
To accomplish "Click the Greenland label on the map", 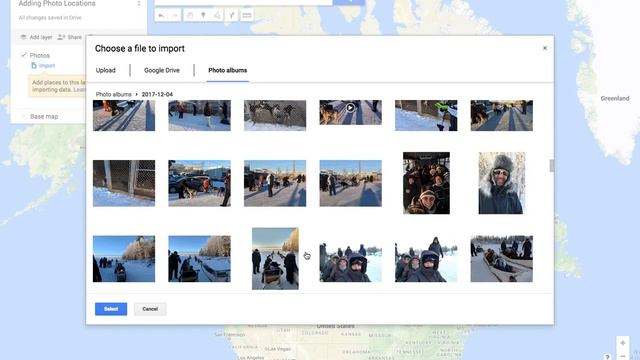I will 615,98.
